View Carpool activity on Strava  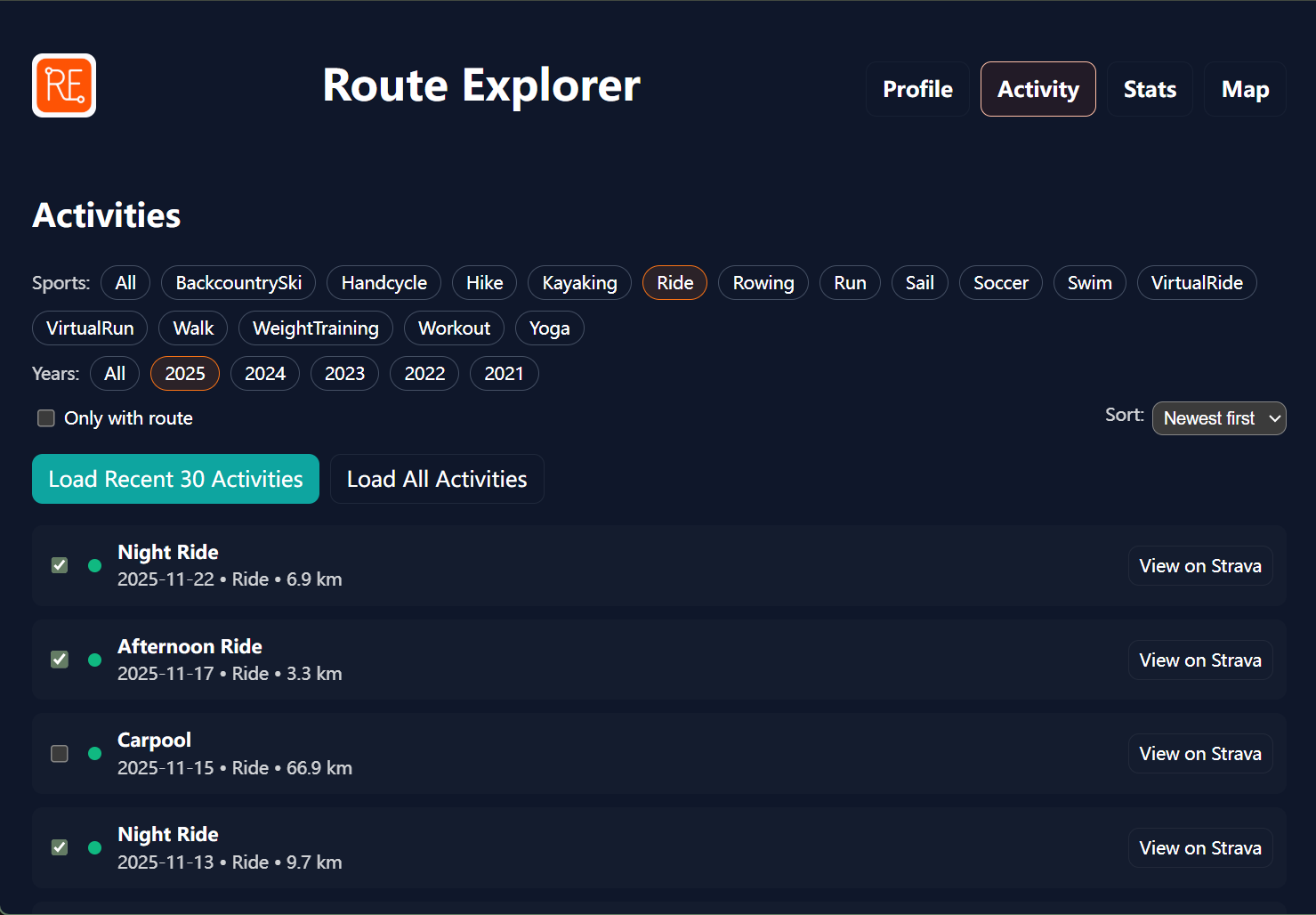click(1200, 754)
